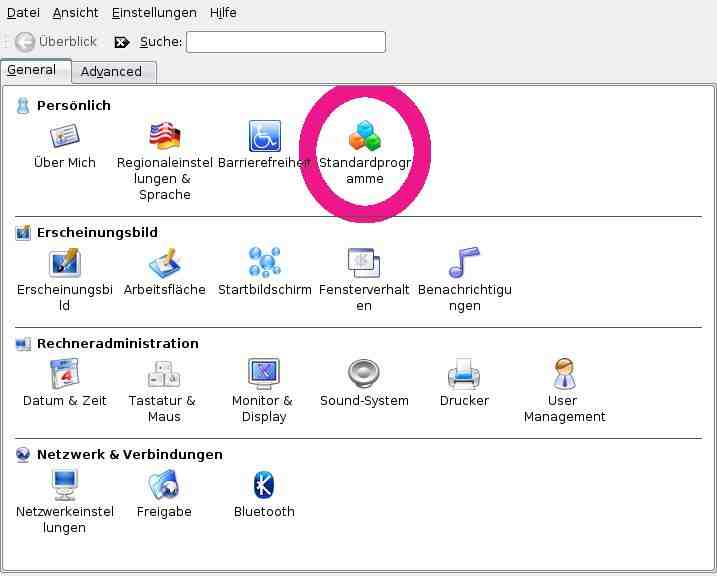This screenshot has height=576, width=717.
Task: Open the Sound-System speaker icon
Action: 364,374
